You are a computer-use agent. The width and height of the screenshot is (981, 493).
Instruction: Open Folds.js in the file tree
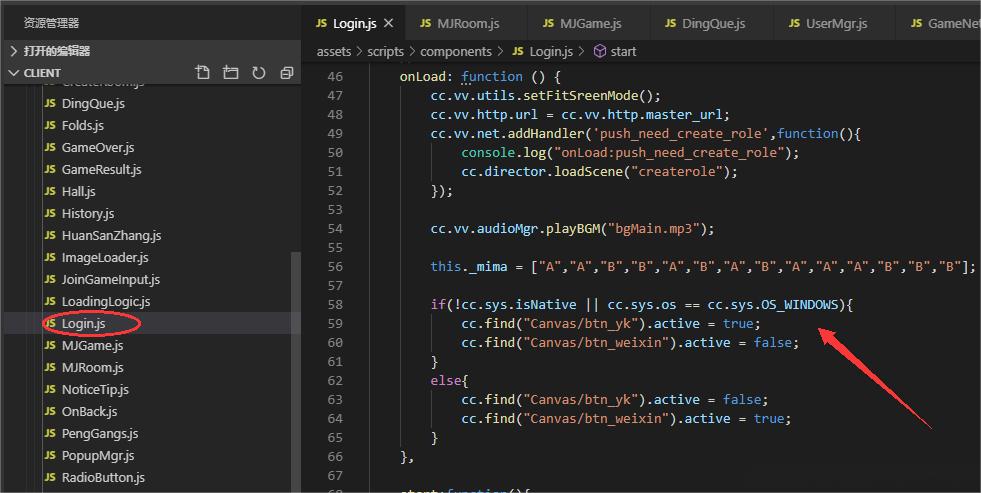83,125
